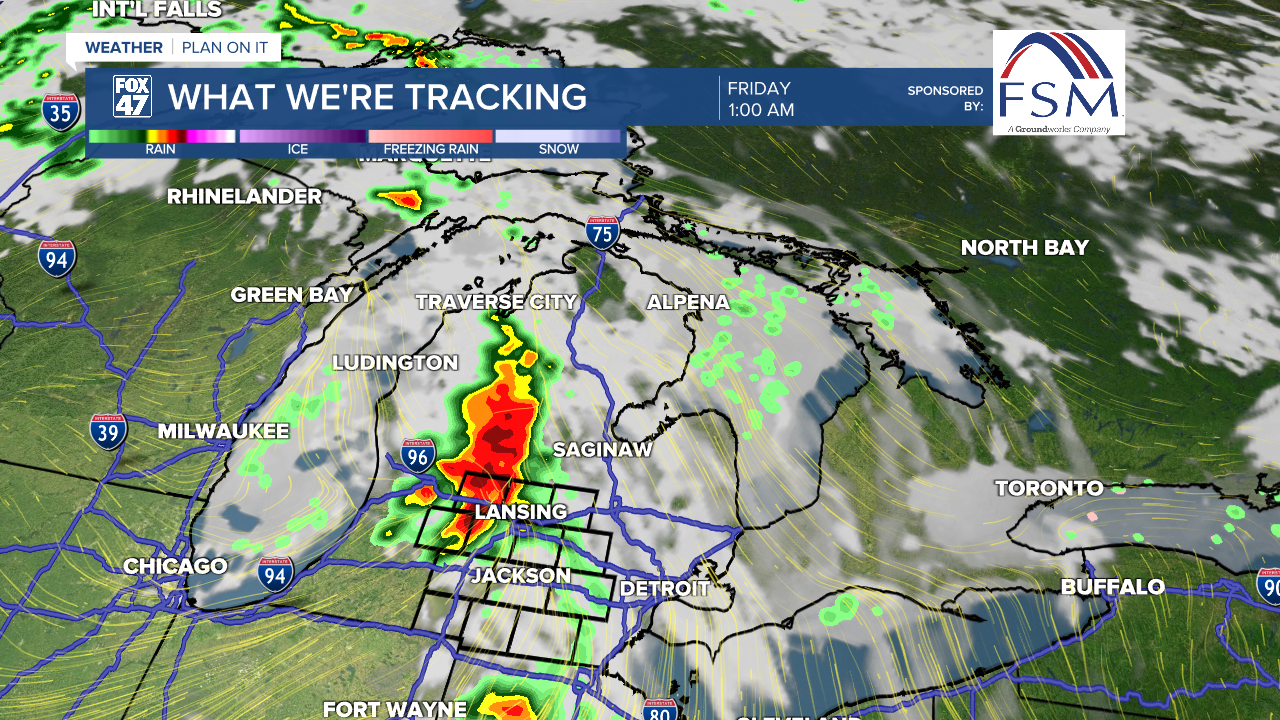This screenshot has height=720, width=1280.
Task: Click the SPONSORED BY label
Action: (x=938, y=92)
